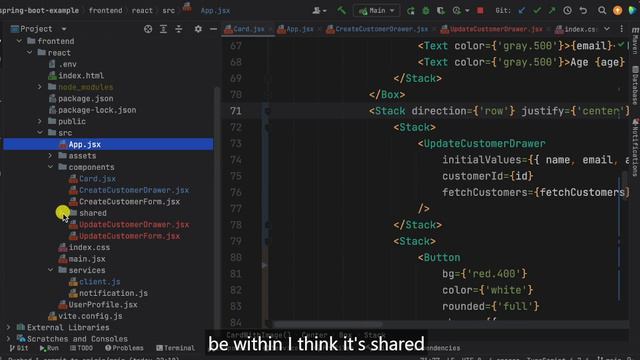The height and width of the screenshot is (360, 640).
Task: Open Search Everywhere magnifier
Action: pyautogui.click(x=602, y=11)
